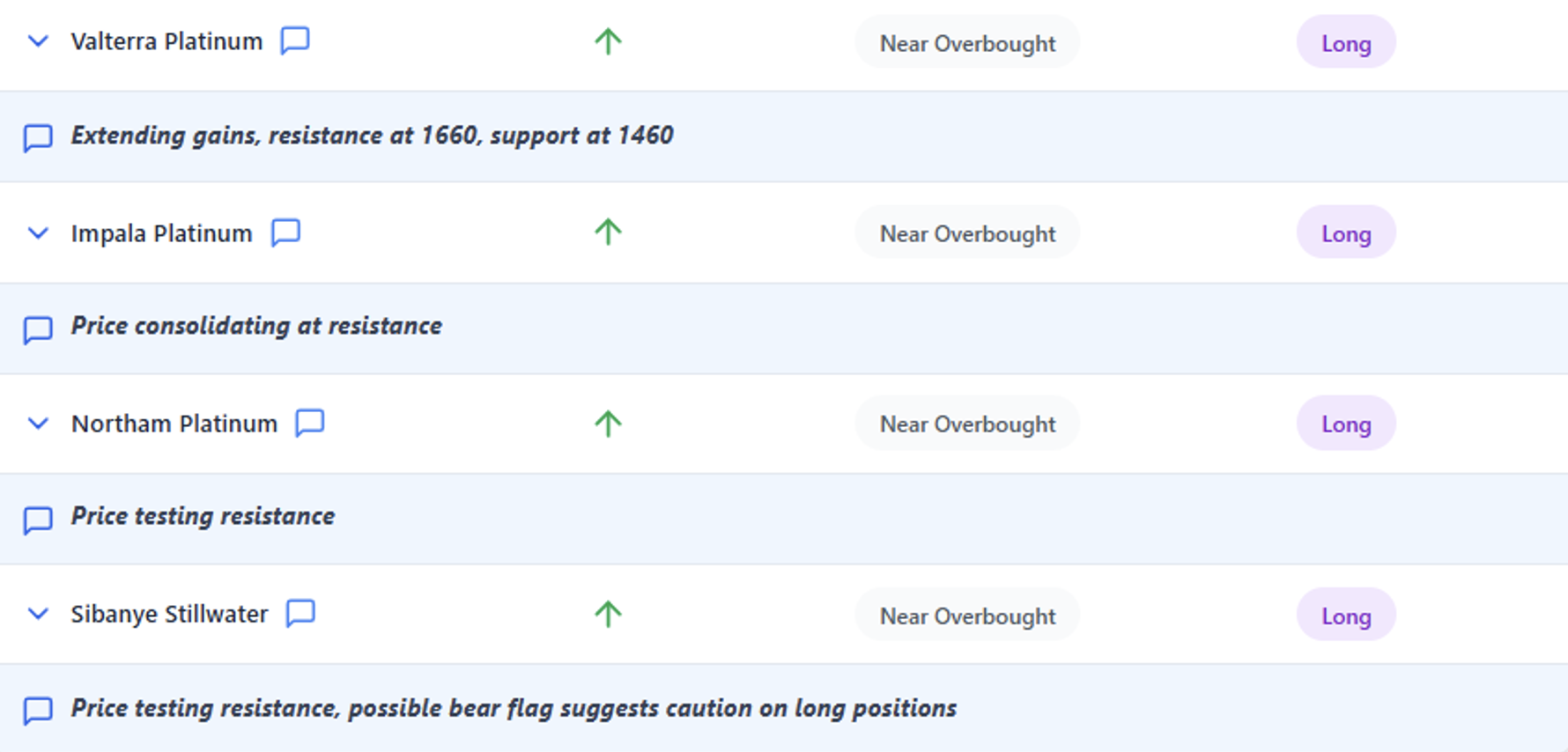Collapse Northam Platinum details chevron
The height and width of the screenshot is (752, 1568).
click(38, 424)
